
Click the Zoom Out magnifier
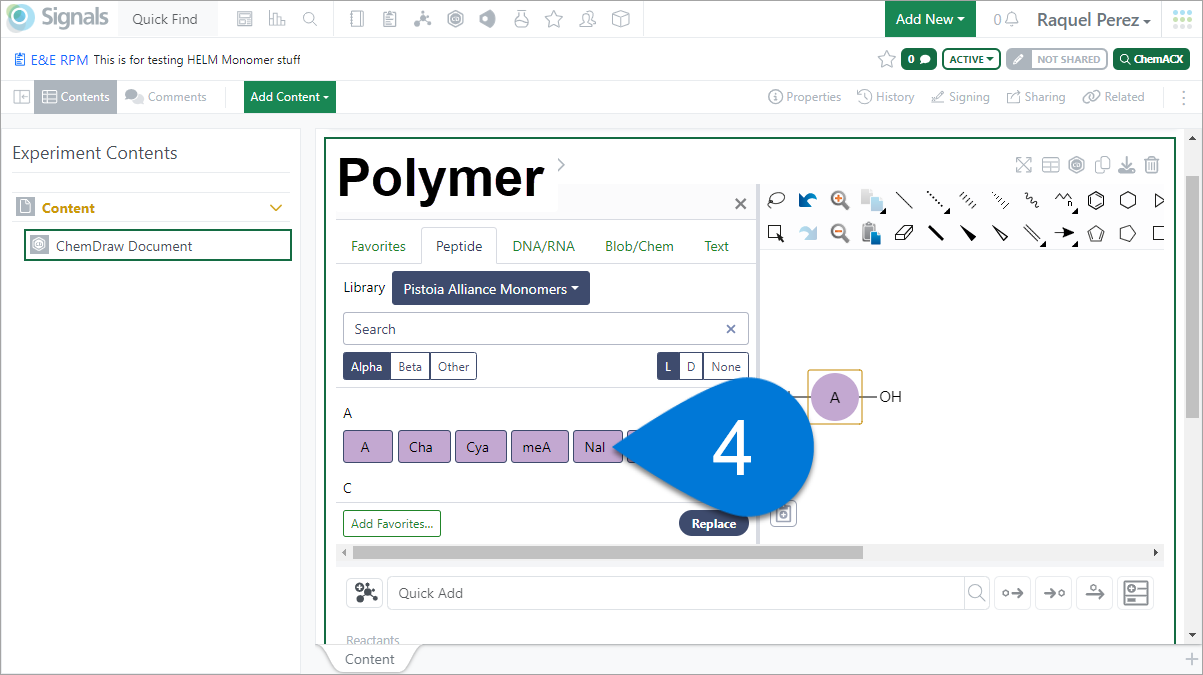point(840,233)
